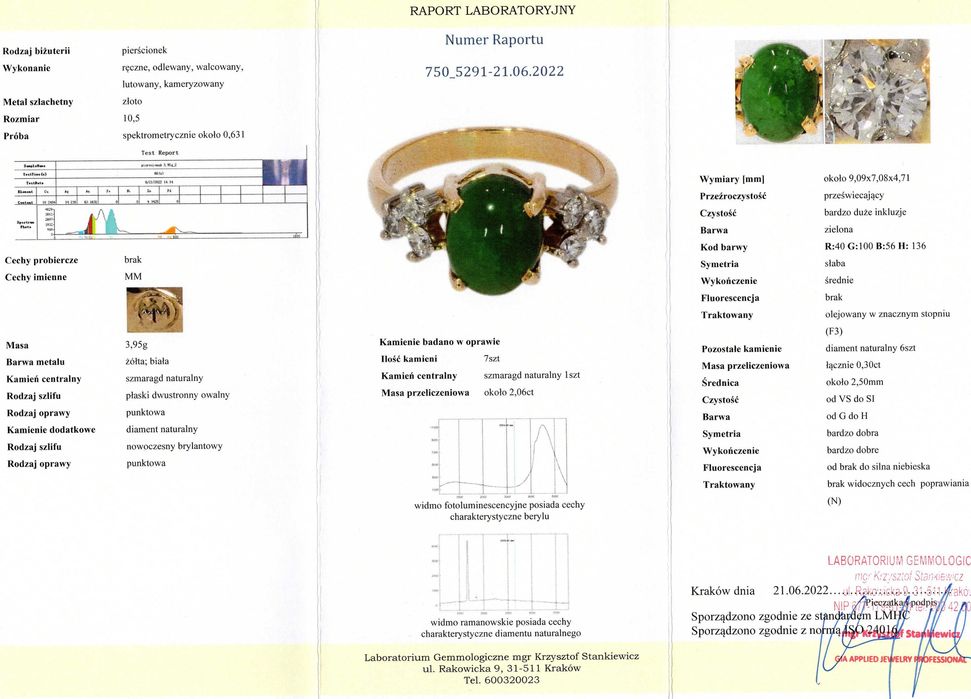
Task: Click footer 'Laboratorium Gemmologiczne mgr Krzysztof Stankiewicz'
Action: (502, 657)
